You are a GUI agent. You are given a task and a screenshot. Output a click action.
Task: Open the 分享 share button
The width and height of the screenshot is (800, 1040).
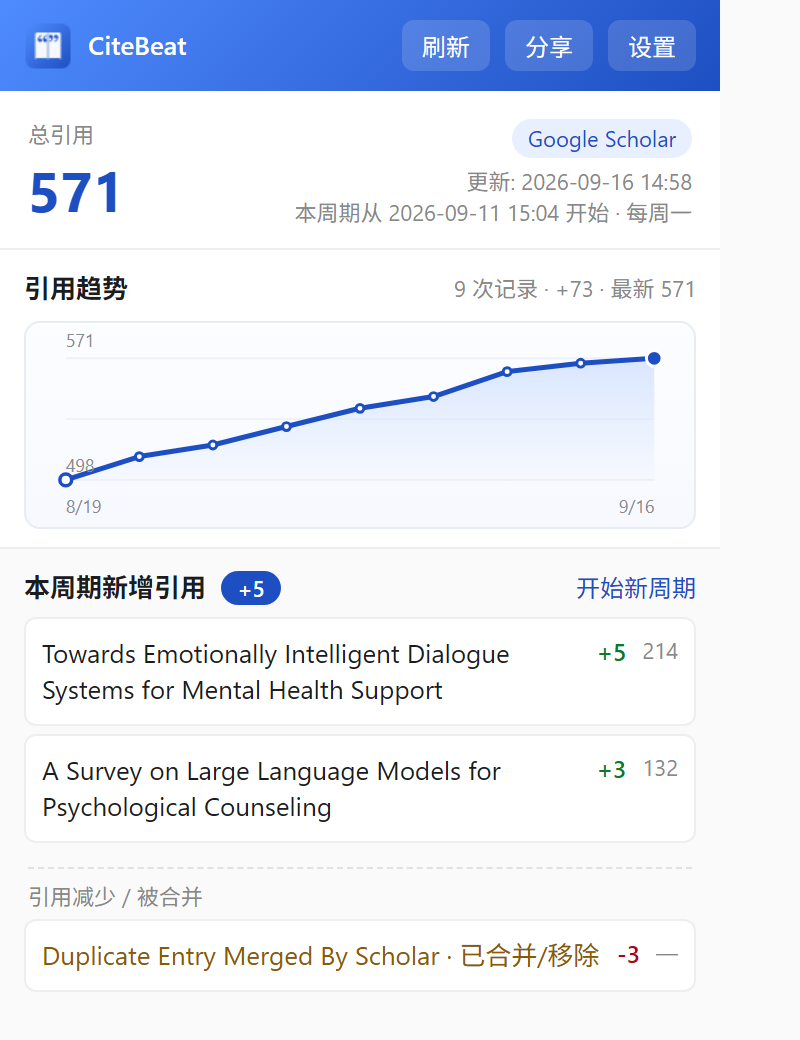pyautogui.click(x=549, y=46)
